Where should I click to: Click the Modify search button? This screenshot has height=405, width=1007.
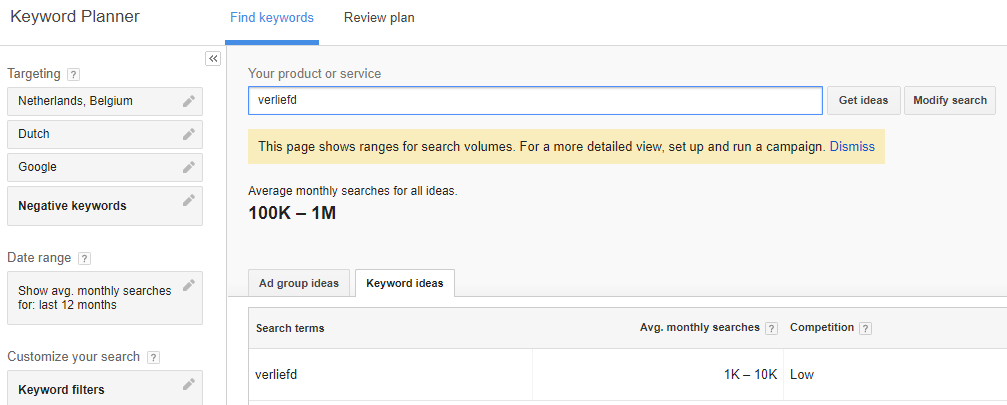click(950, 101)
